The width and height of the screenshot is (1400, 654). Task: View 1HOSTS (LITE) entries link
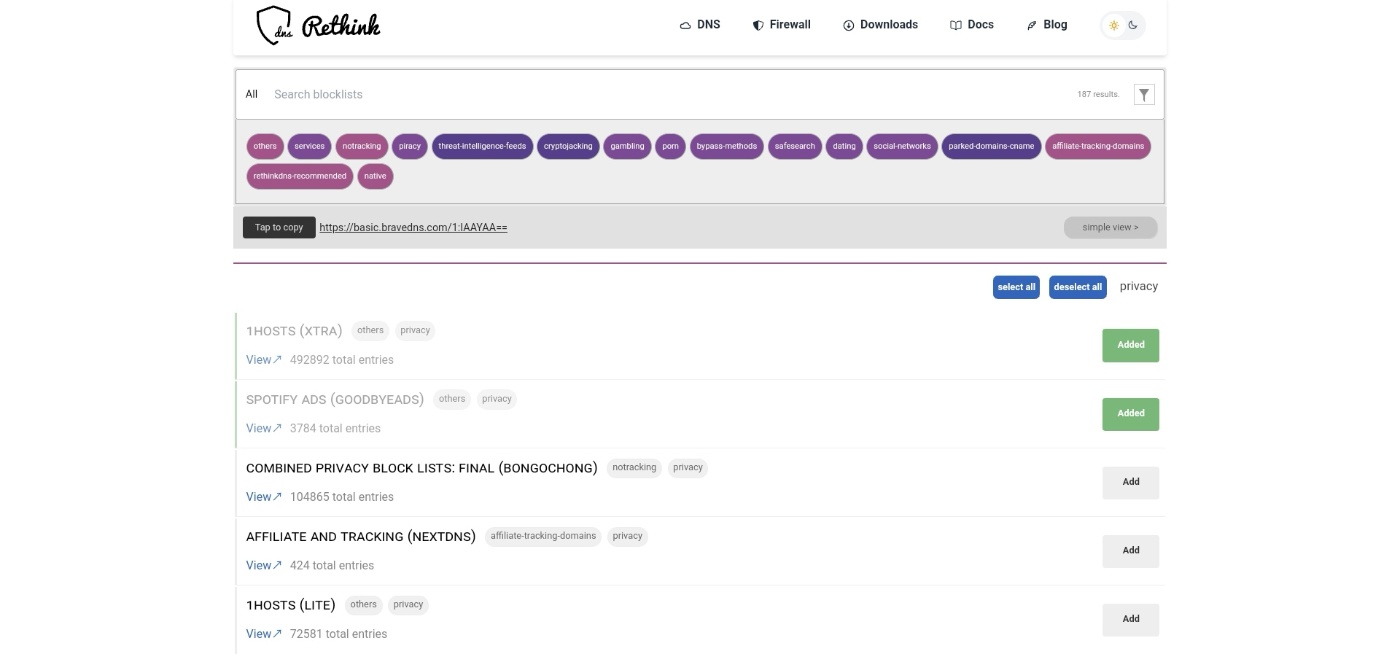(x=264, y=634)
